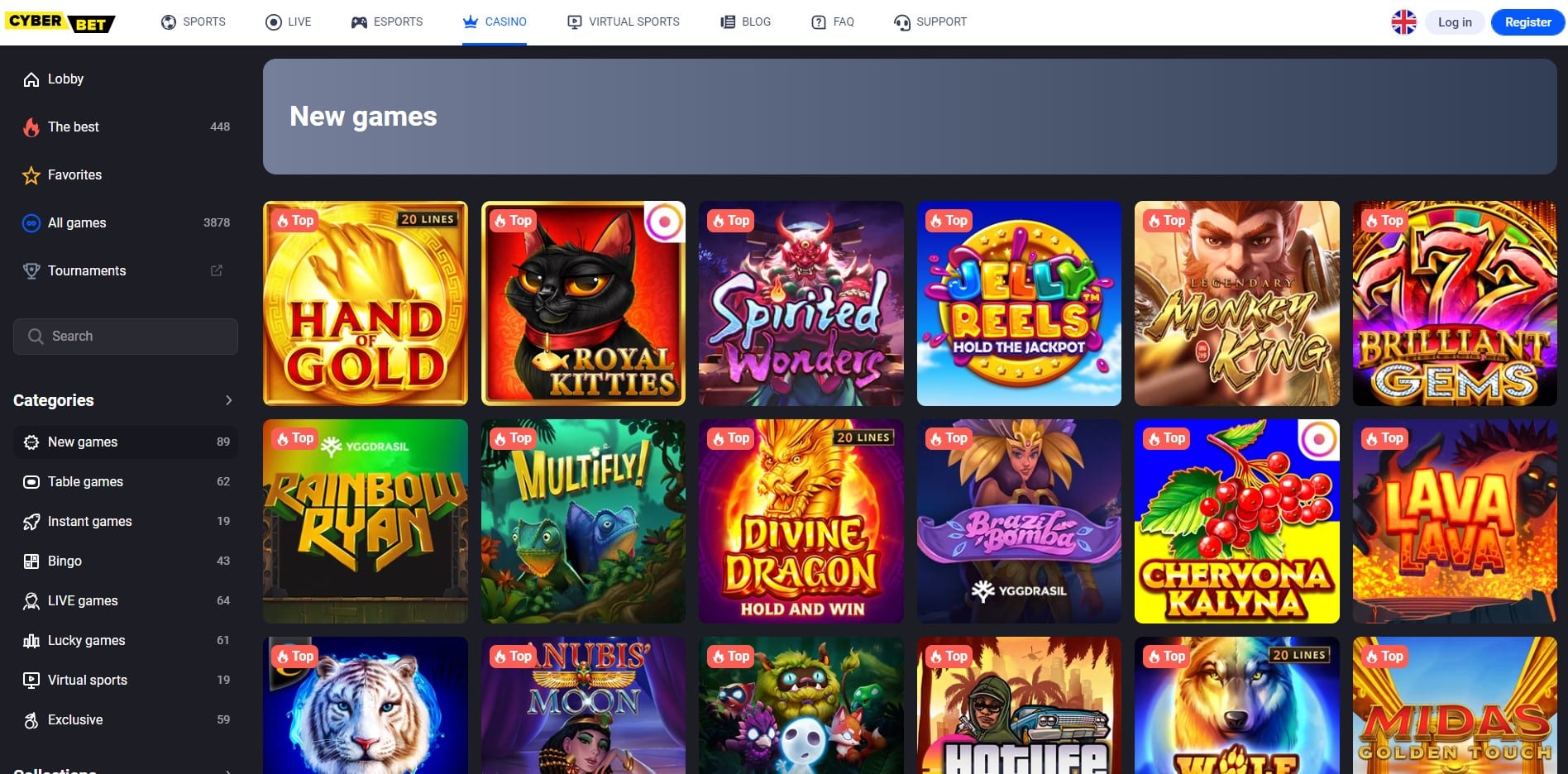The image size is (1568, 774).
Task: Open the BLOG navigation tab
Action: (746, 22)
